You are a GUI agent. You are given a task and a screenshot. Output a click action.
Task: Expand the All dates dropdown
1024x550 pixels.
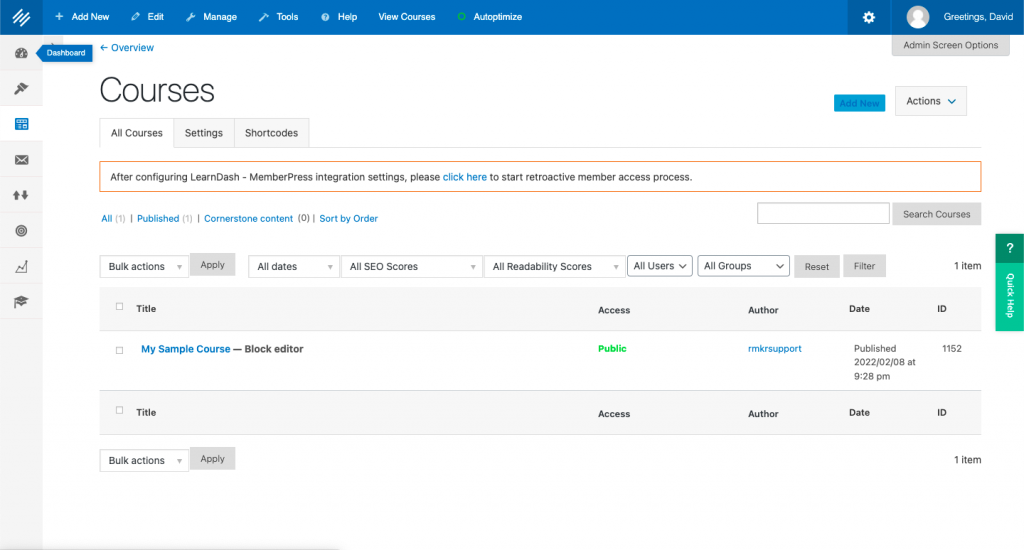click(294, 267)
